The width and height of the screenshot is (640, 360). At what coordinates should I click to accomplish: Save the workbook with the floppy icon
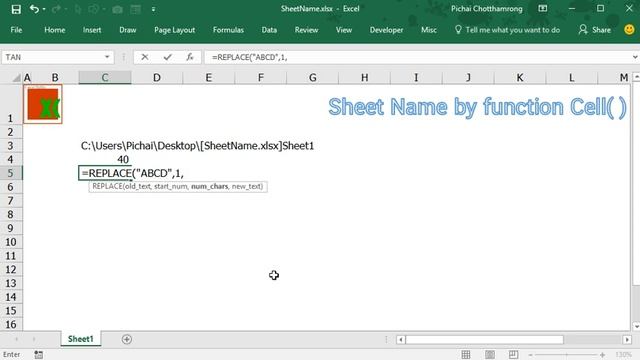pos(16,9)
